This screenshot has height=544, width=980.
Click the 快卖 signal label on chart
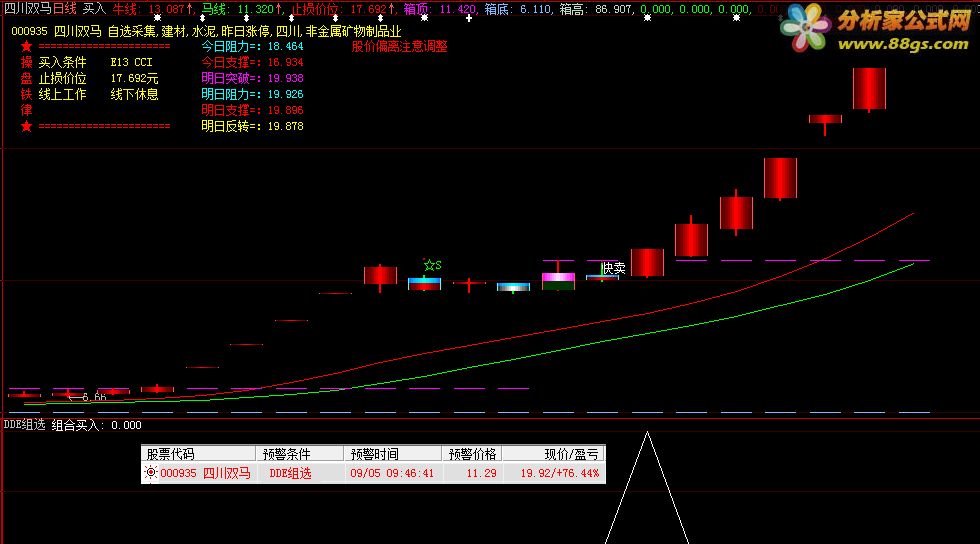coord(614,268)
